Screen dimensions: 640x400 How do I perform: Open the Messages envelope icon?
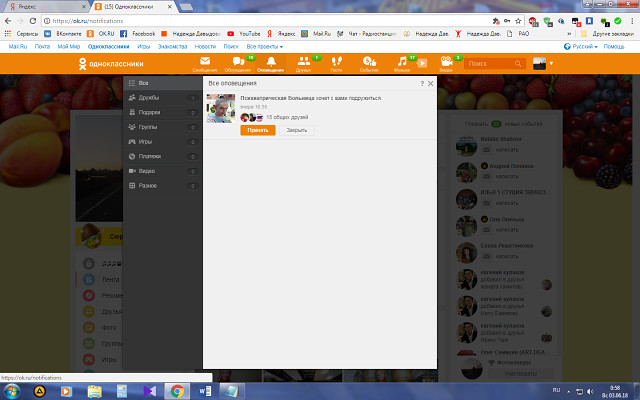tap(205, 62)
